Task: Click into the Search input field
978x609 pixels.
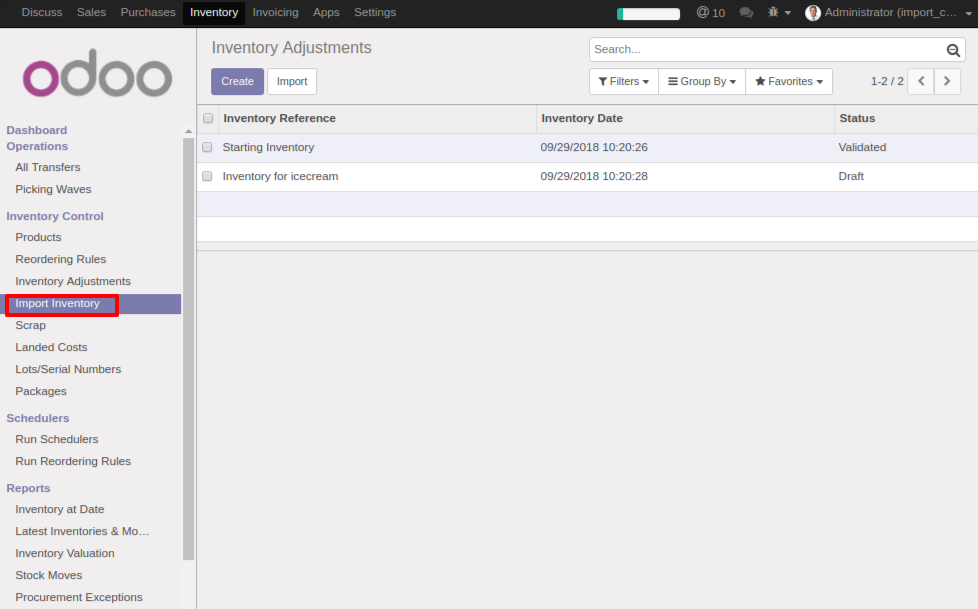Action: 765,50
